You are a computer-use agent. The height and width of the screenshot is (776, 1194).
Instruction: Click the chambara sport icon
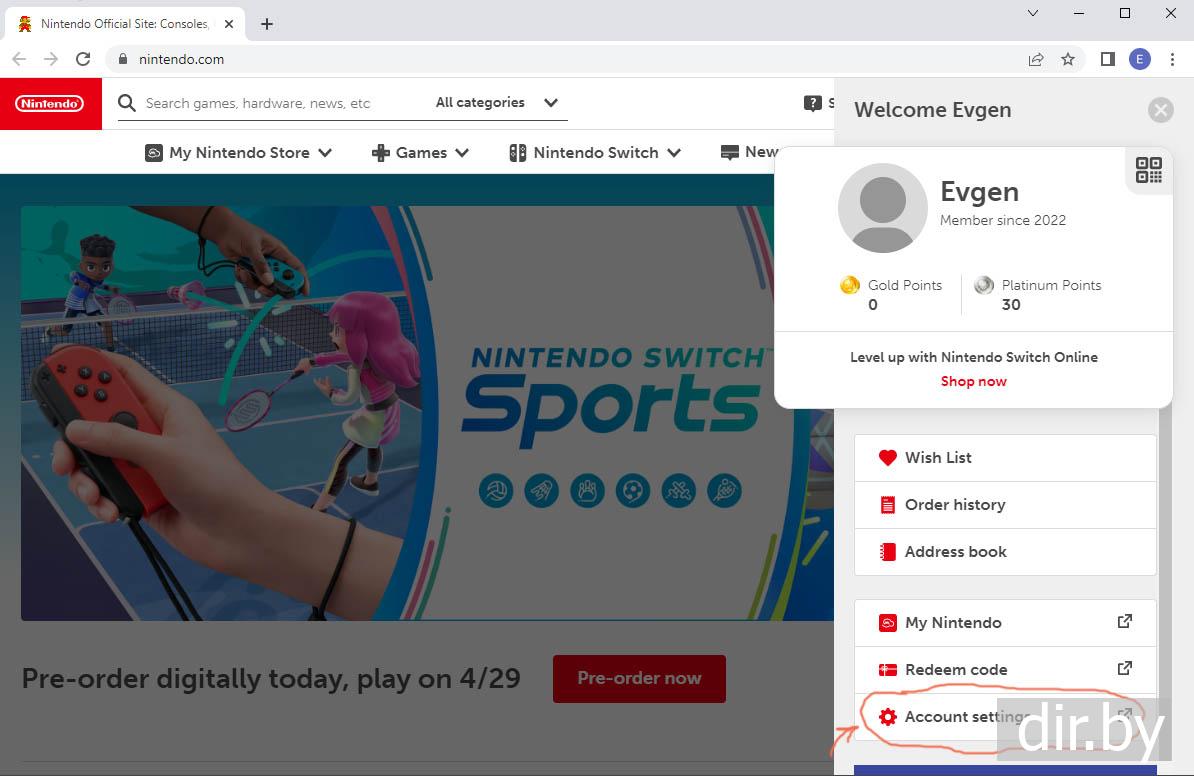(678, 491)
